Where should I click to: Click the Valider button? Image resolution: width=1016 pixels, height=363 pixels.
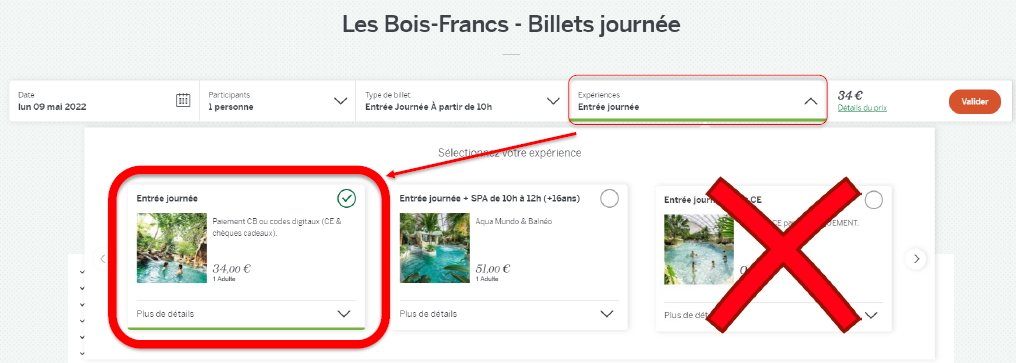pyautogui.click(x=975, y=102)
